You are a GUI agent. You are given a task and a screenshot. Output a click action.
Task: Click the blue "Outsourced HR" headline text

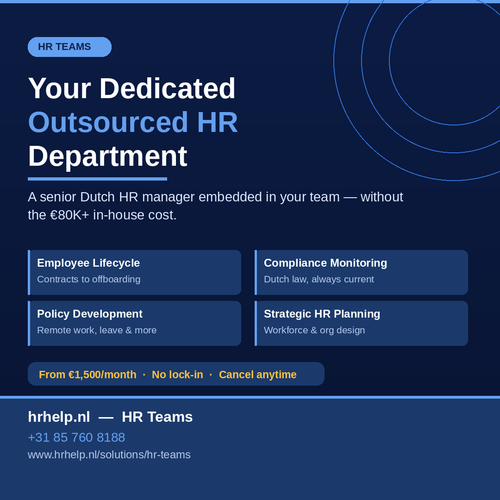[x=133, y=122]
